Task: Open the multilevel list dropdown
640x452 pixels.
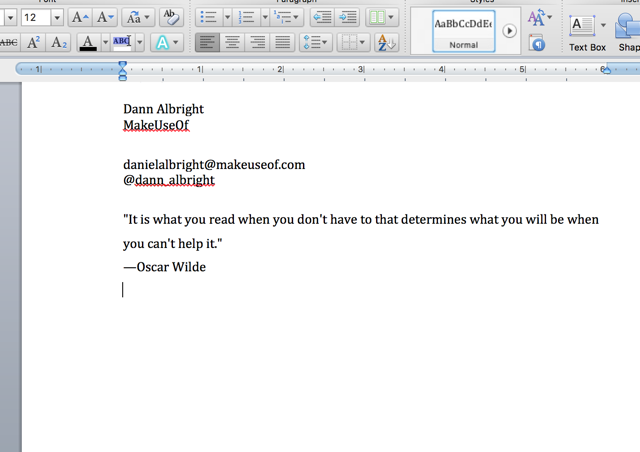Action: point(287,17)
